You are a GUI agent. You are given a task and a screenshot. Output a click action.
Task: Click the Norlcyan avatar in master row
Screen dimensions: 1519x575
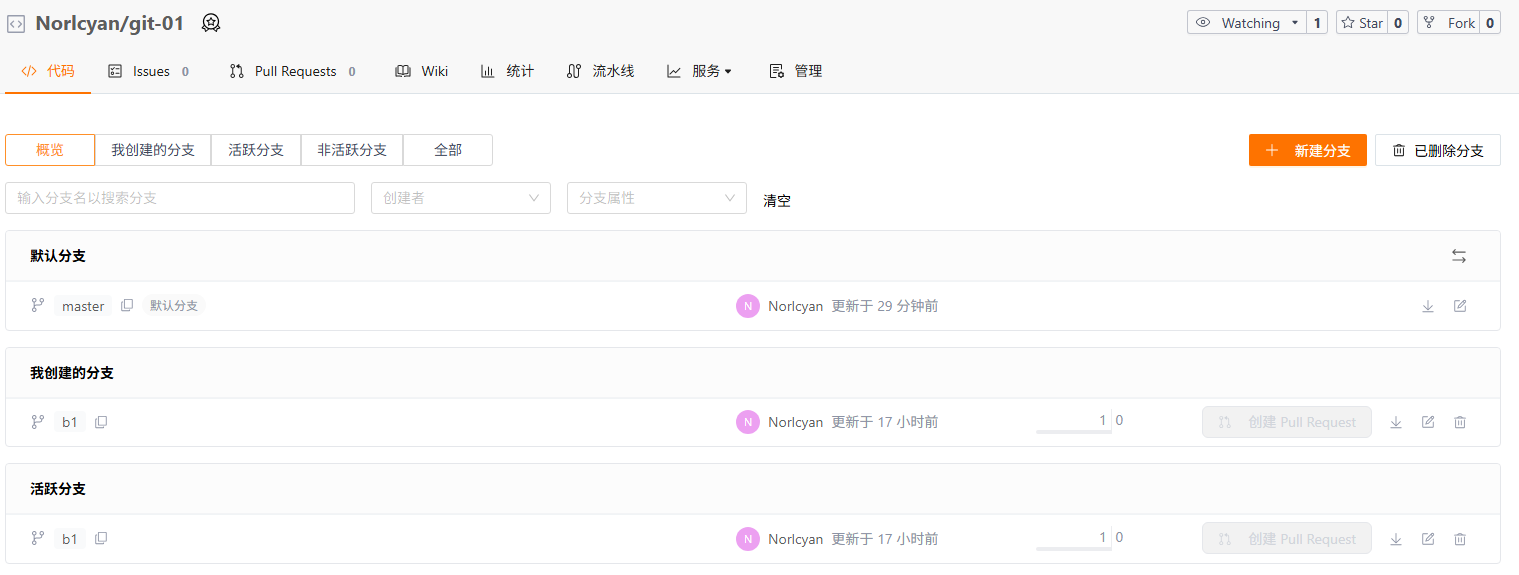click(748, 306)
